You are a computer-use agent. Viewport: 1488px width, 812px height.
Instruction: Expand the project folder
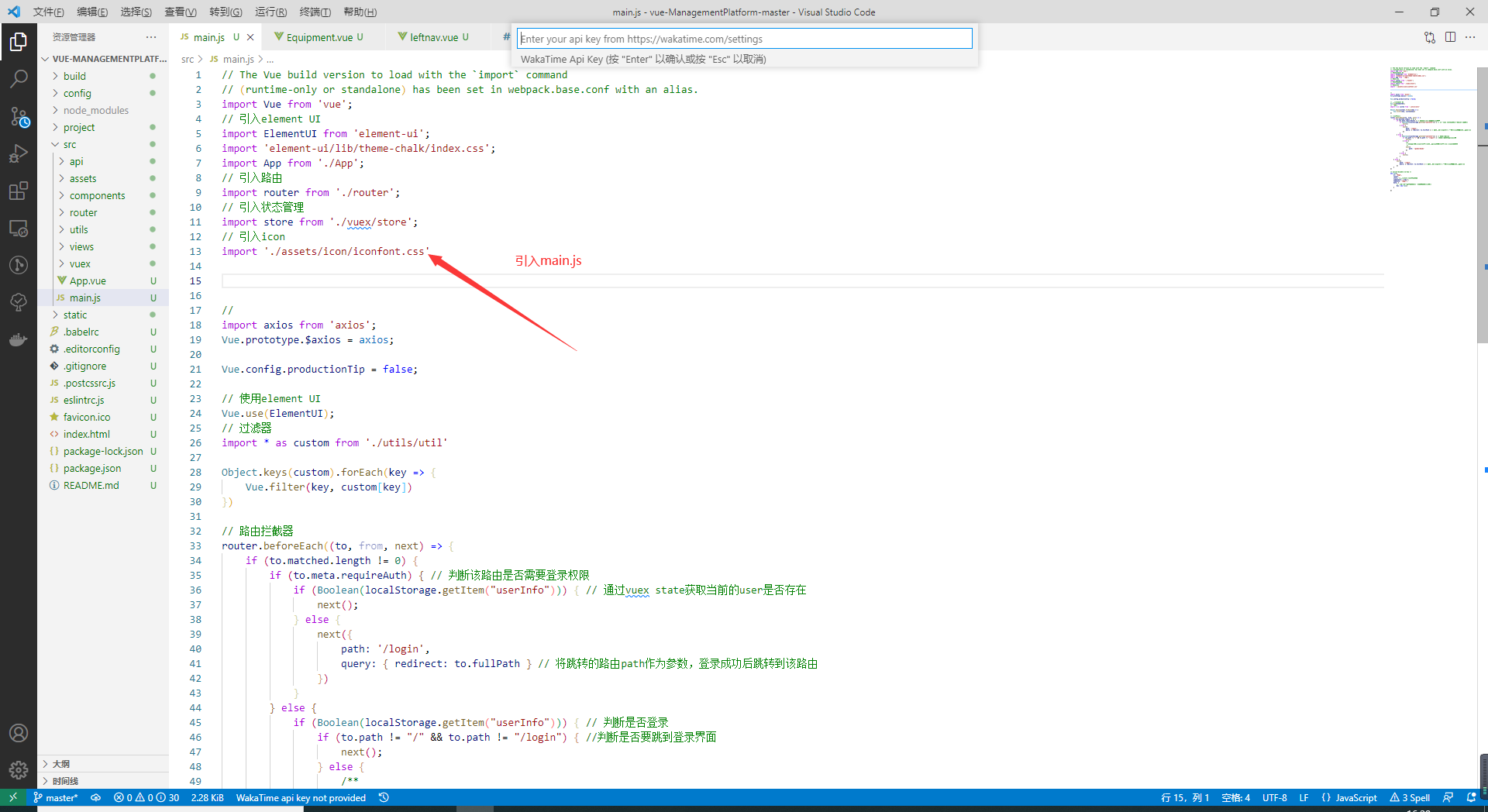103,127
